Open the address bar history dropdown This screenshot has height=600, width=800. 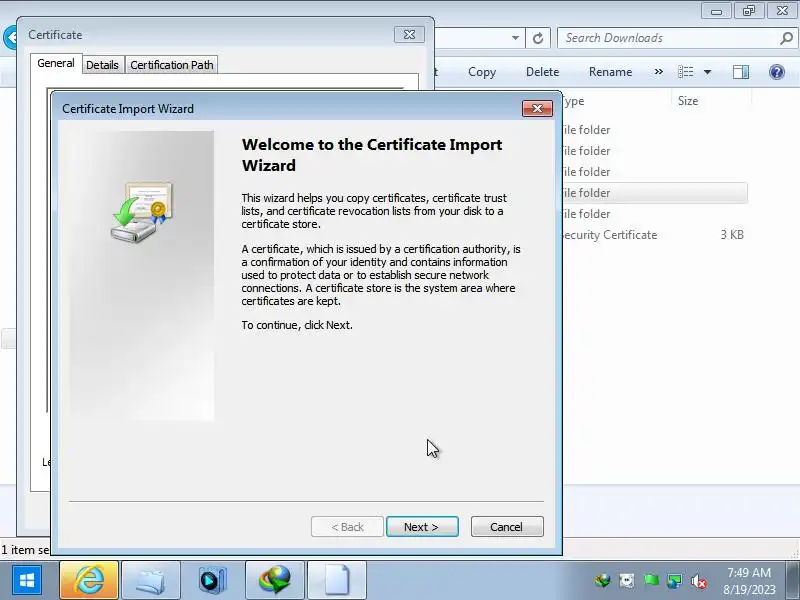(x=515, y=38)
